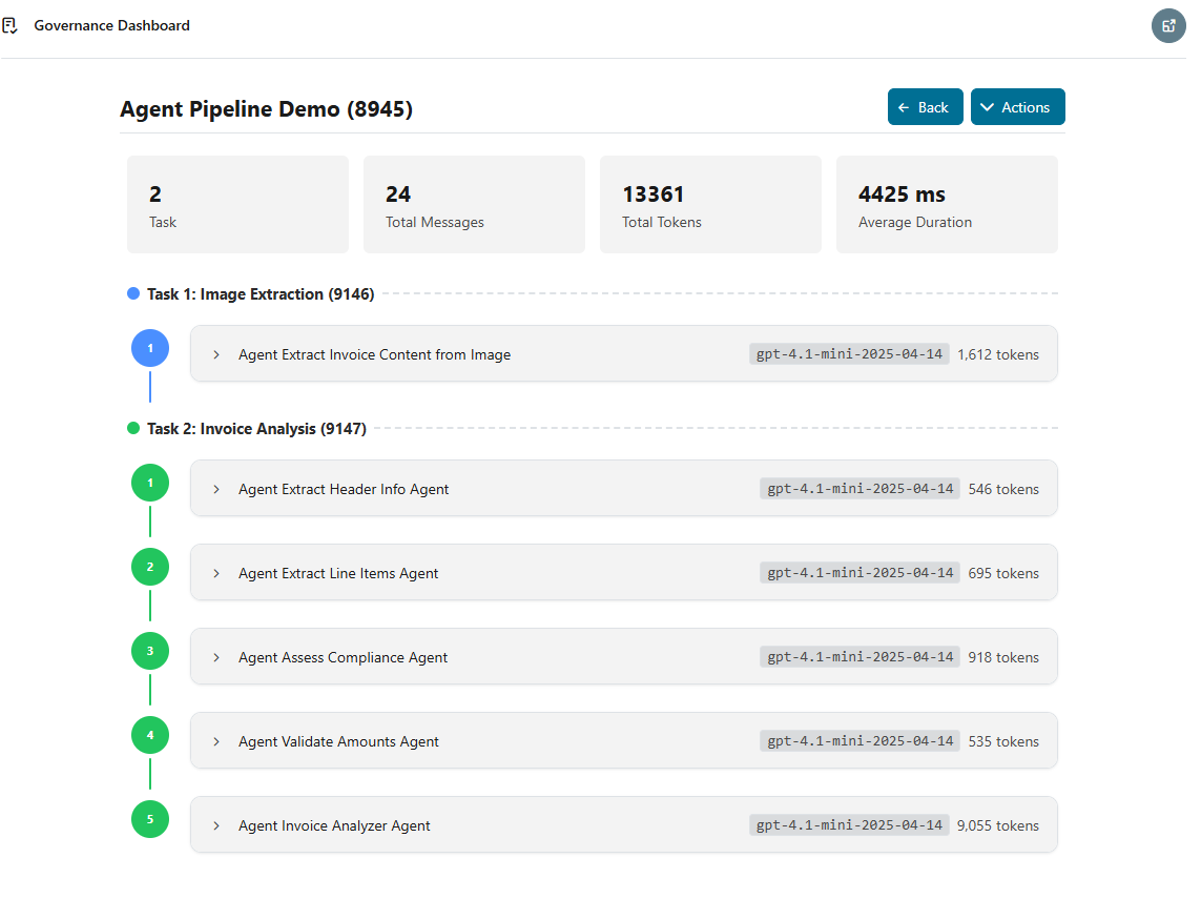
Task: Click the Average Duration card showing 4425 ms
Action: pyautogui.click(x=947, y=204)
